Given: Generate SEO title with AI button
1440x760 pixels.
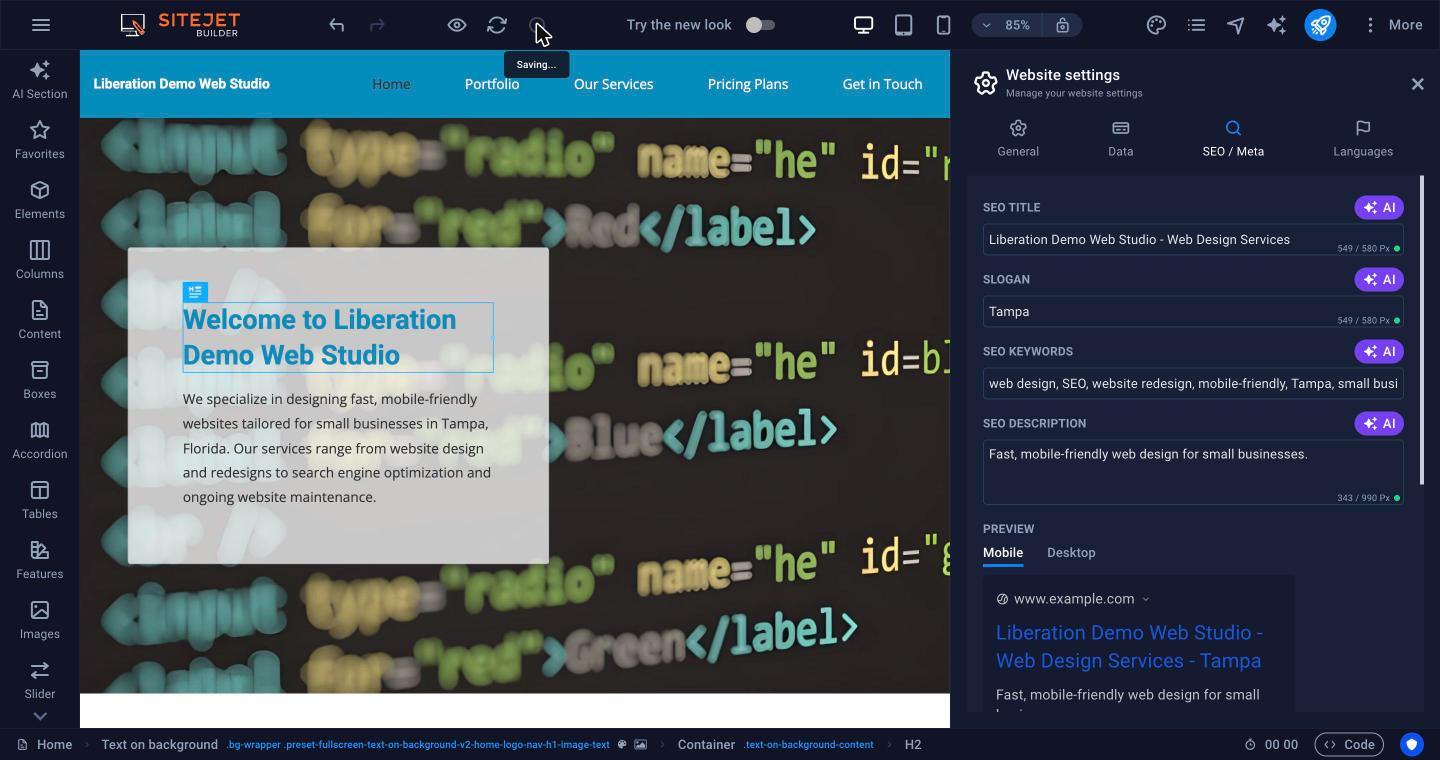Looking at the screenshot, I should tap(1379, 207).
